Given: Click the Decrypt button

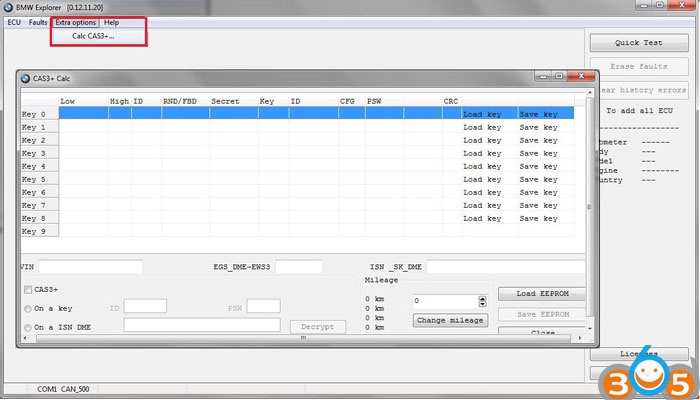Looking at the screenshot, I should click(317, 327).
